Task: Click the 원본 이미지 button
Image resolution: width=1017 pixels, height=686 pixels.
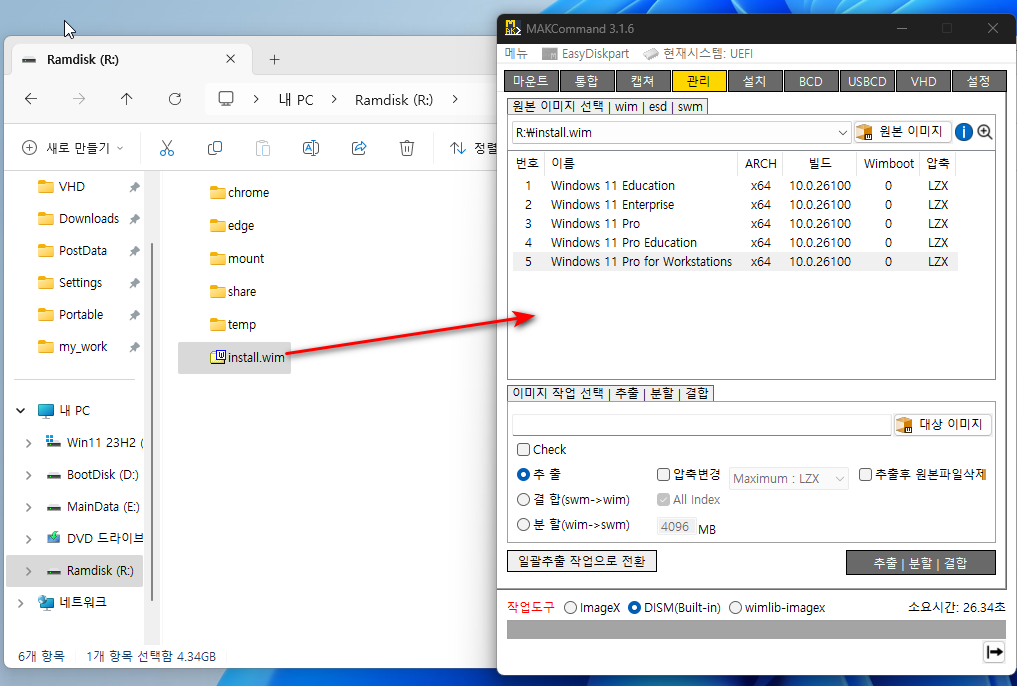Action: 902,132
